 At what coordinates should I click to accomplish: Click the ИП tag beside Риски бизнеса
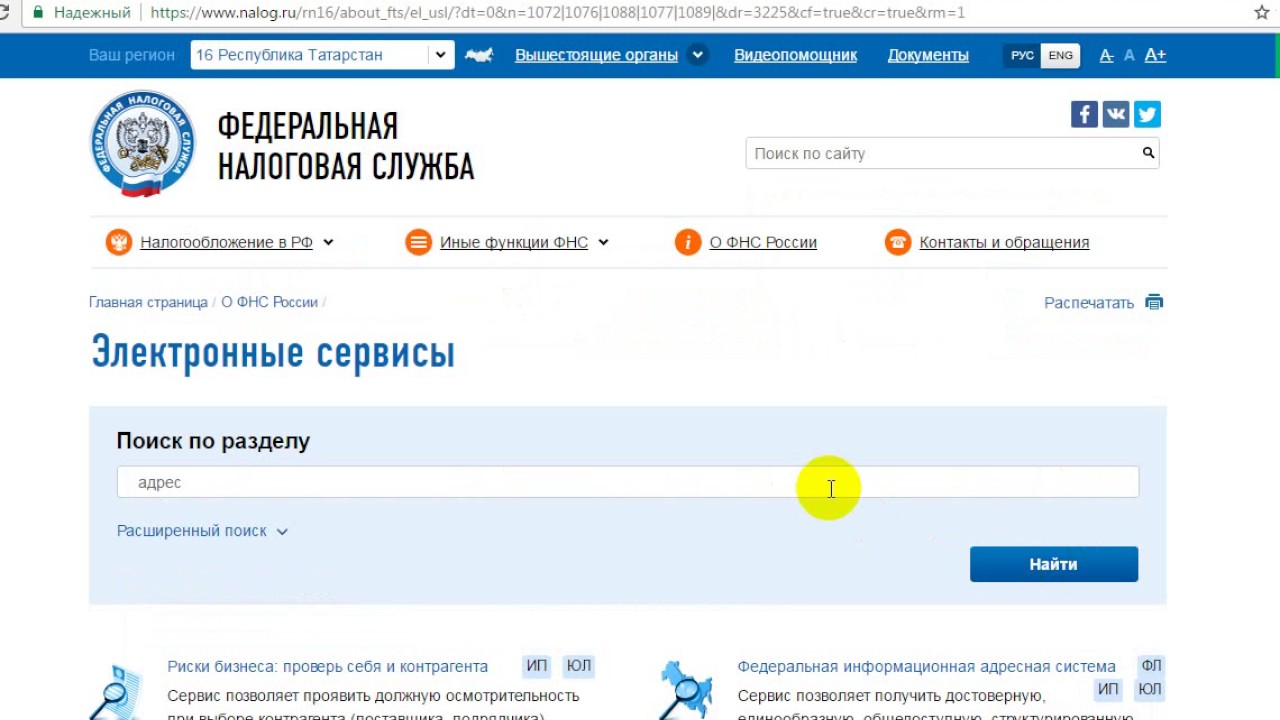point(537,666)
